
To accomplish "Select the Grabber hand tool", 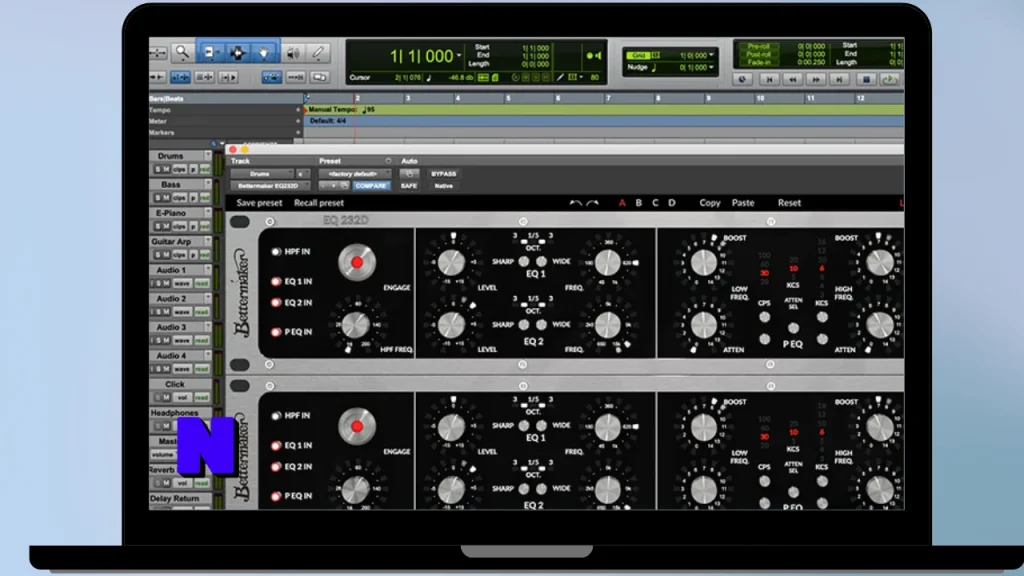I will [264, 53].
